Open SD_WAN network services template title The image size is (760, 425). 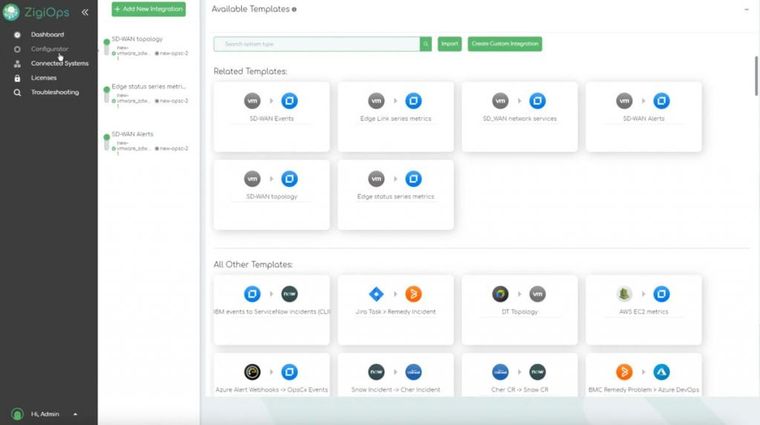pos(520,119)
